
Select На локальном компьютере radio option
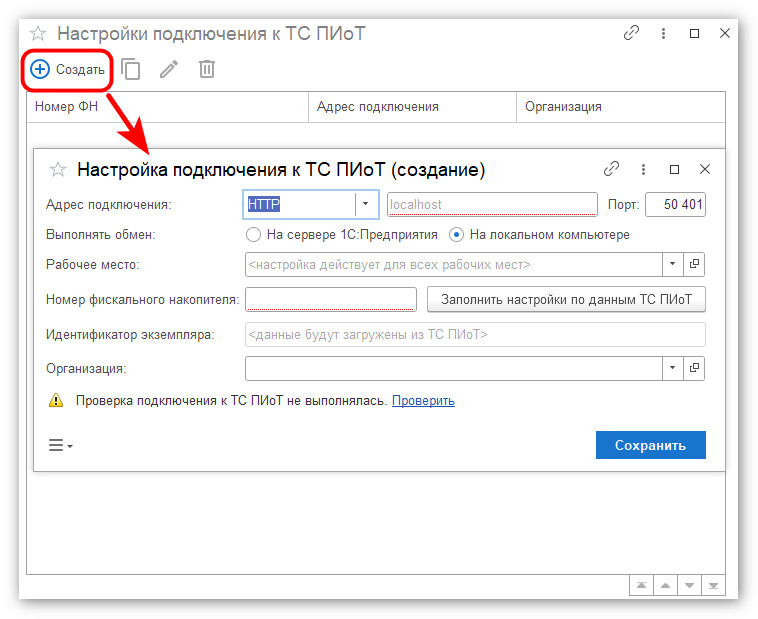click(539, 235)
